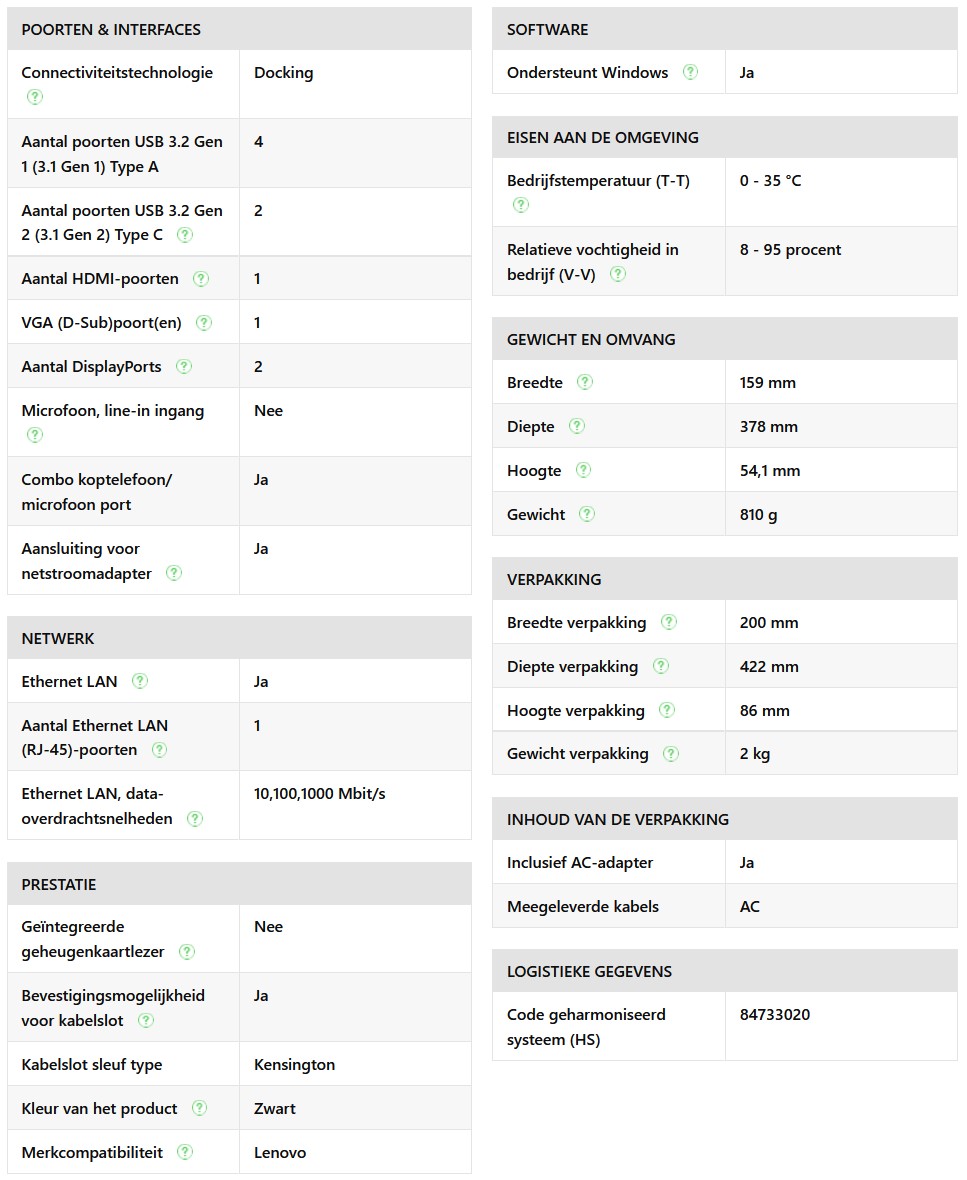
Task: Click help icon under Bedrijfstemperatuur (T-T)
Action: pyautogui.click(x=521, y=205)
